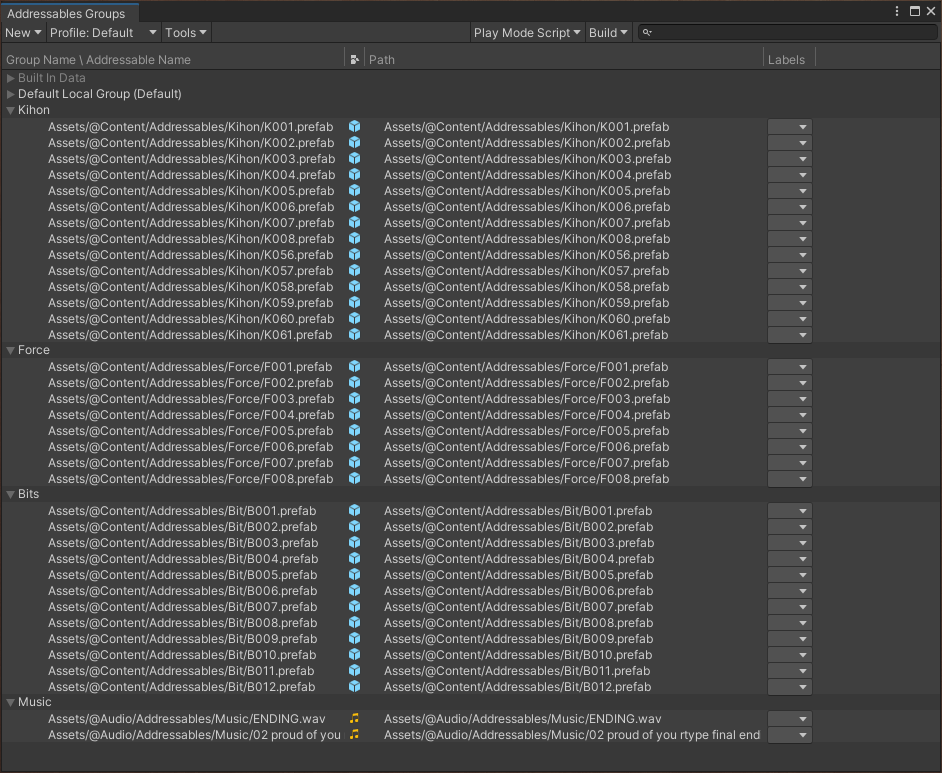The height and width of the screenshot is (773, 942).
Task: Expand the Built In Data group
Action: pyautogui.click(x=10, y=78)
